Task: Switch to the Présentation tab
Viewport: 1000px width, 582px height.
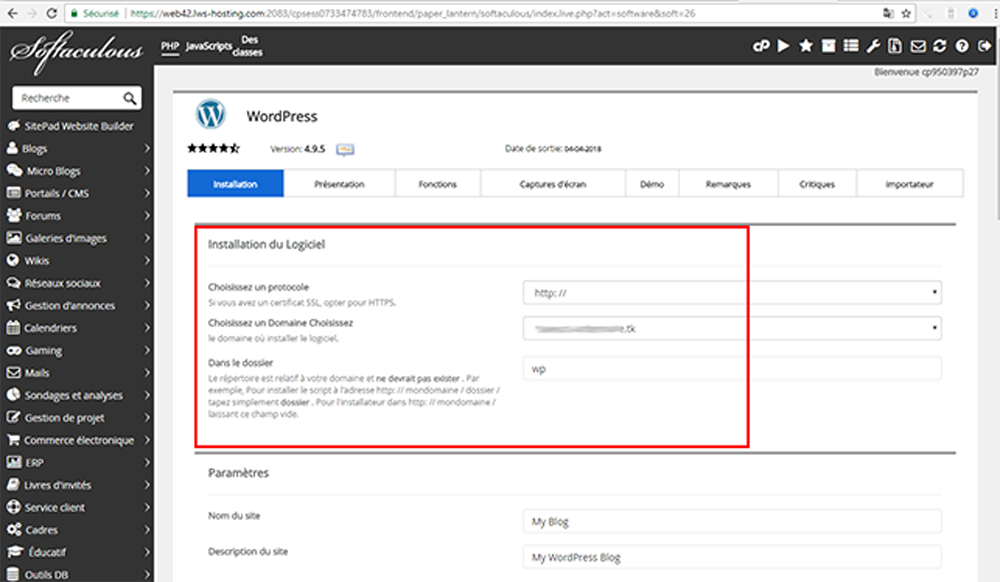Action: click(339, 184)
